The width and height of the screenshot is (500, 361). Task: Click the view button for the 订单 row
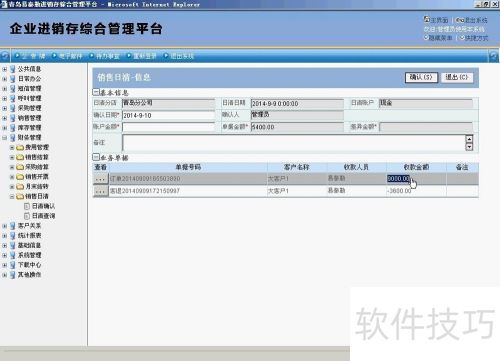click(x=101, y=179)
